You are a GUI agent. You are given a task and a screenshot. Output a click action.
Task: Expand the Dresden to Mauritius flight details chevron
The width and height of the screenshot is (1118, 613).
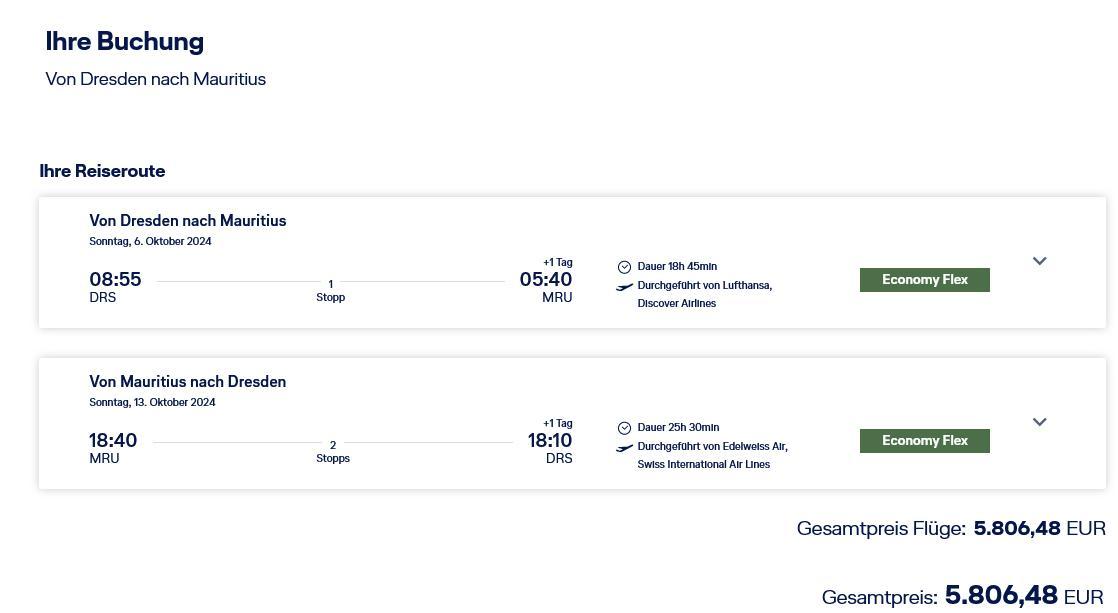pos(1040,261)
